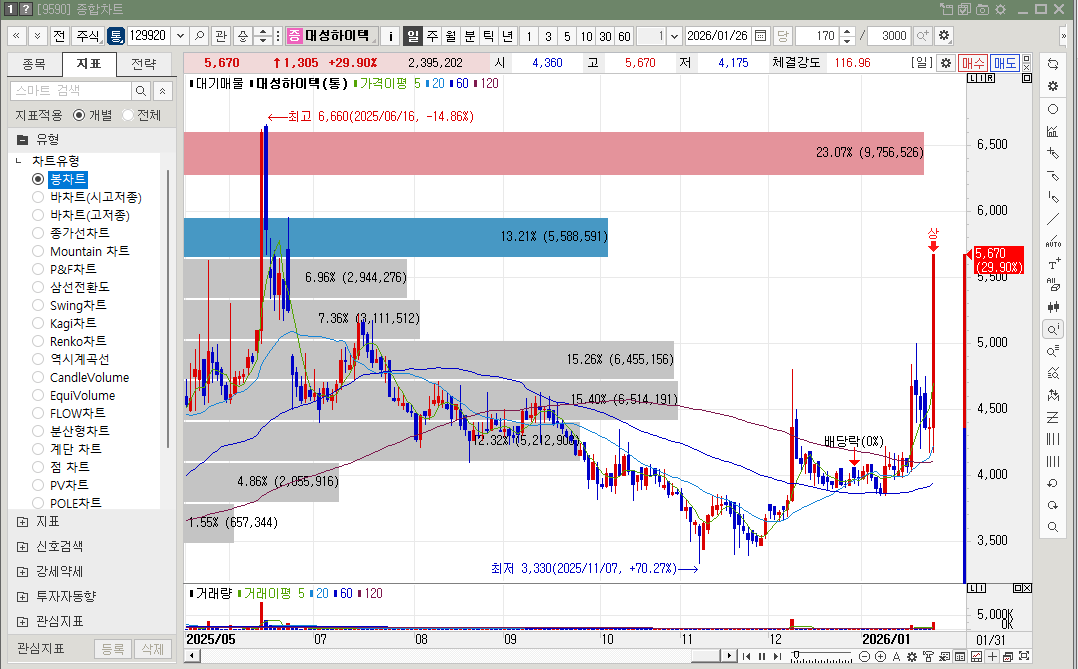Click the 관 watchlist button

pyautogui.click(x=221, y=36)
